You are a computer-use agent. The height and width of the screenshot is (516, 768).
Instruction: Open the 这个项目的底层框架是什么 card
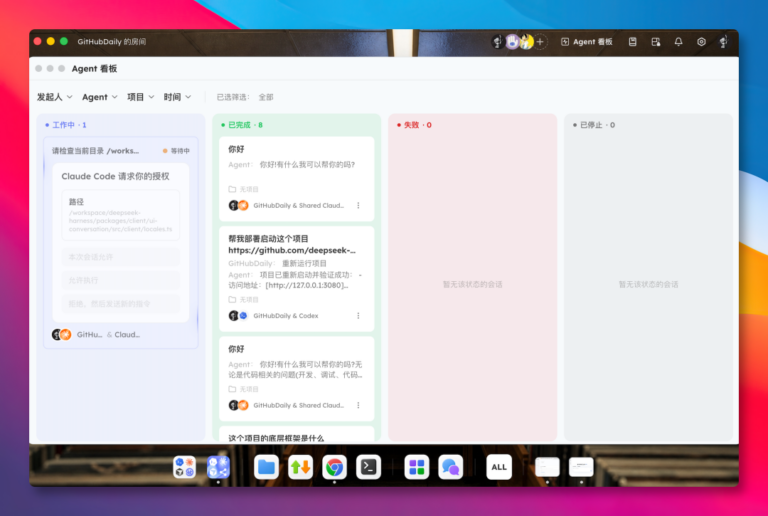[297, 435]
